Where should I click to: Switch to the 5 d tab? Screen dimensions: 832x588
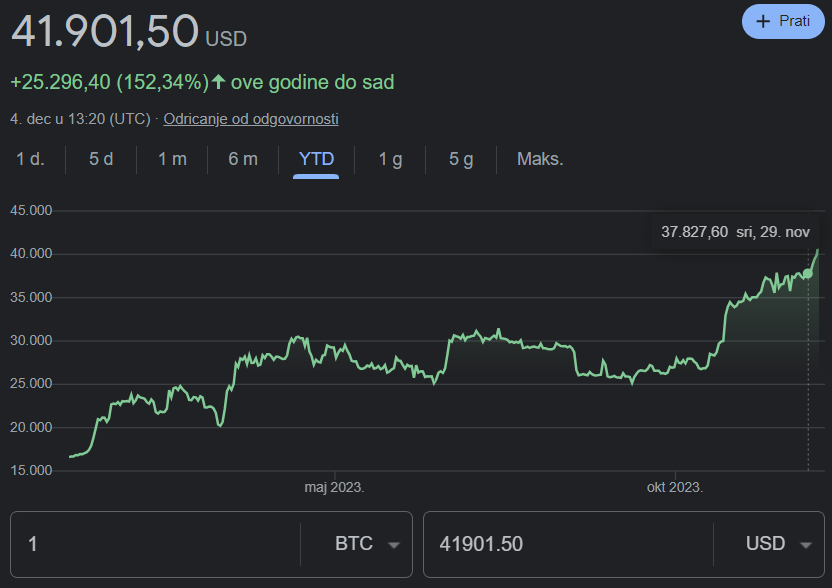point(101,159)
